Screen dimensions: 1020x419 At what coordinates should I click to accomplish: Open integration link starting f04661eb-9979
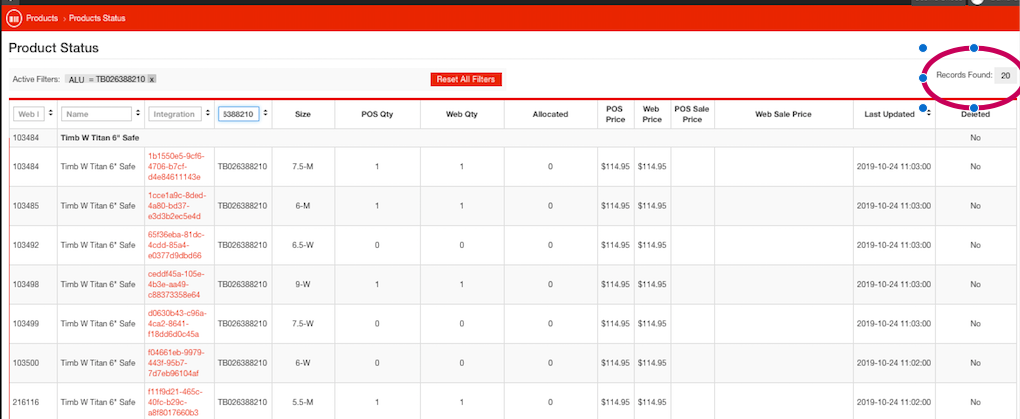tap(176, 362)
